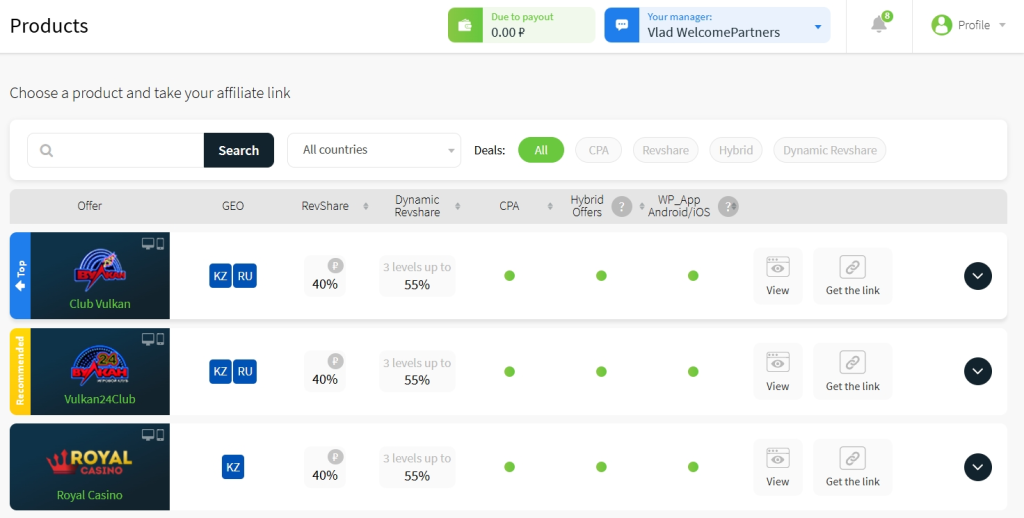Click the KZ geo badge for Royal Casino
The image size is (1024, 518).
tap(233, 467)
